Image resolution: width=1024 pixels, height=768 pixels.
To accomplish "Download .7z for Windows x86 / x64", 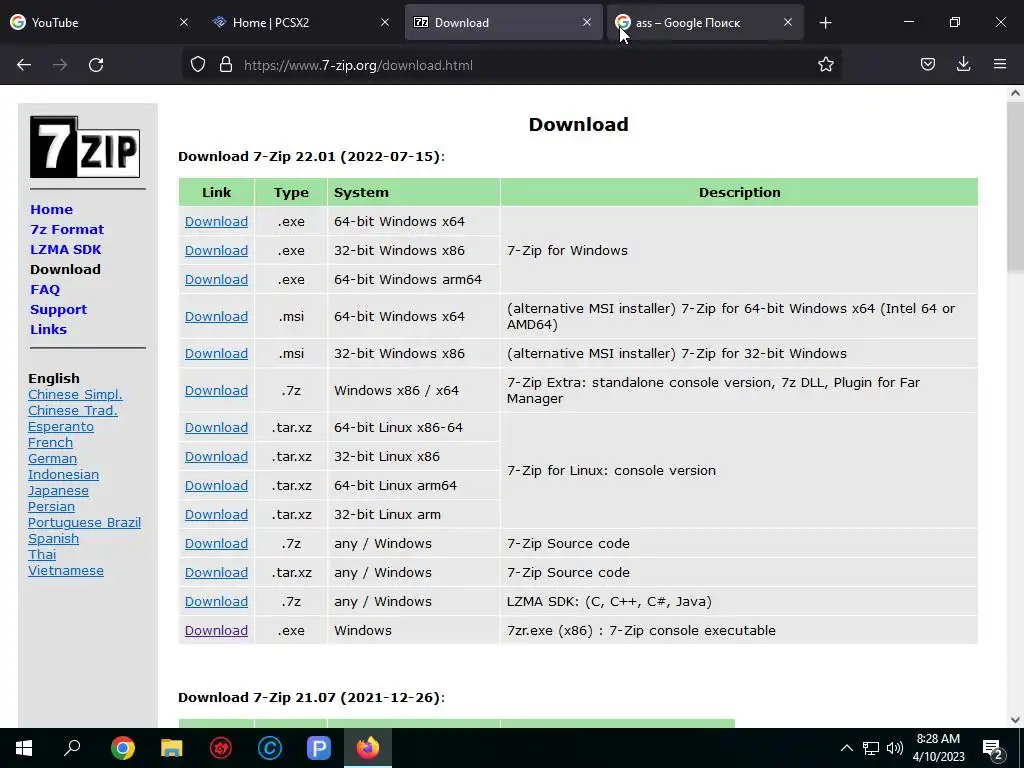I will click(216, 391).
